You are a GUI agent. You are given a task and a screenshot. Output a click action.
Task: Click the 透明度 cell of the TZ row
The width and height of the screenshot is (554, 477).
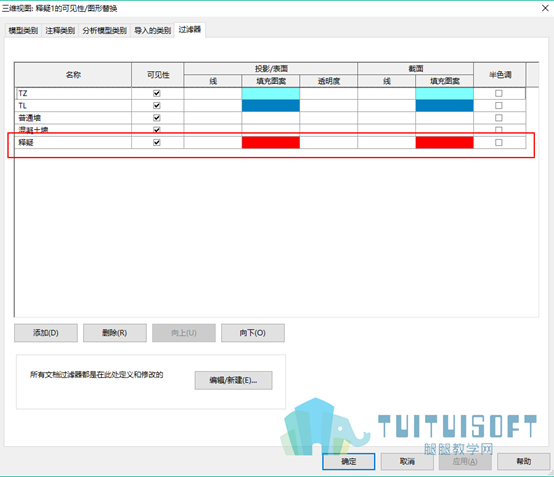pyautogui.click(x=329, y=93)
